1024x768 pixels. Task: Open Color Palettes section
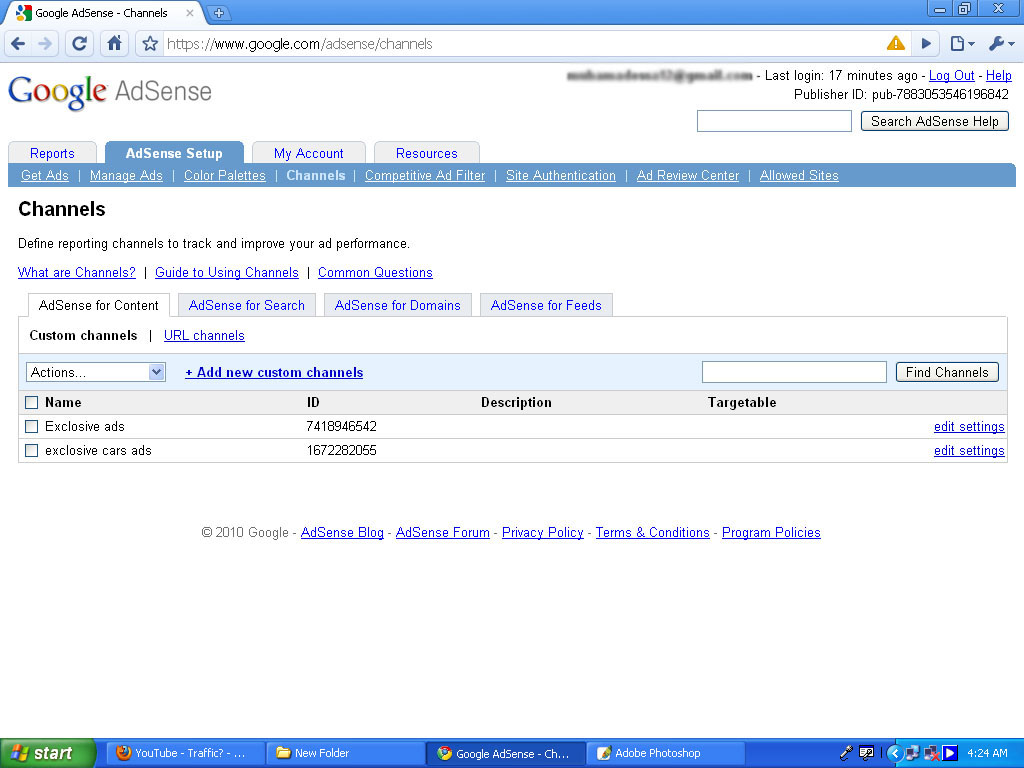click(225, 175)
